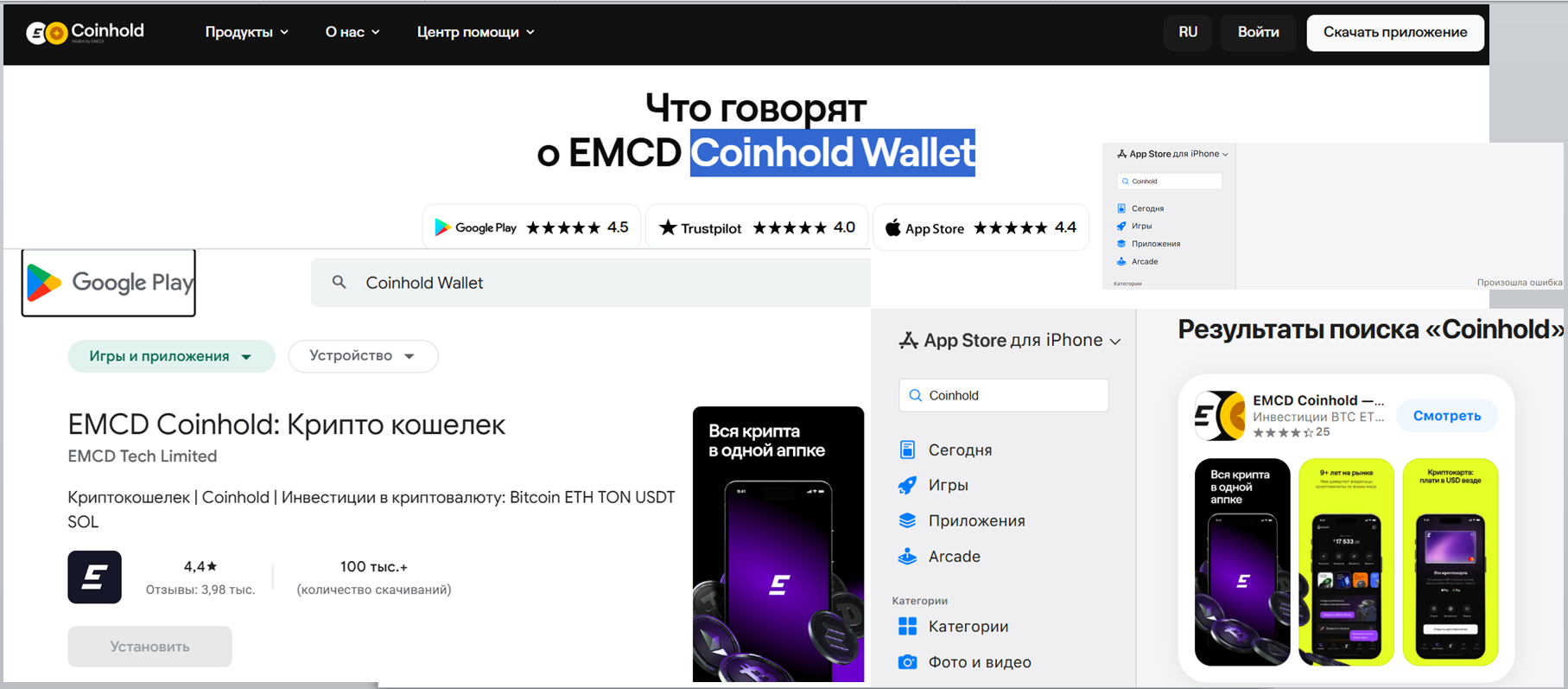1568x689 pixels.
Task: Expand "App Store для iPhone" in the smaller App Store panel
Action: tap(1172, 154)
